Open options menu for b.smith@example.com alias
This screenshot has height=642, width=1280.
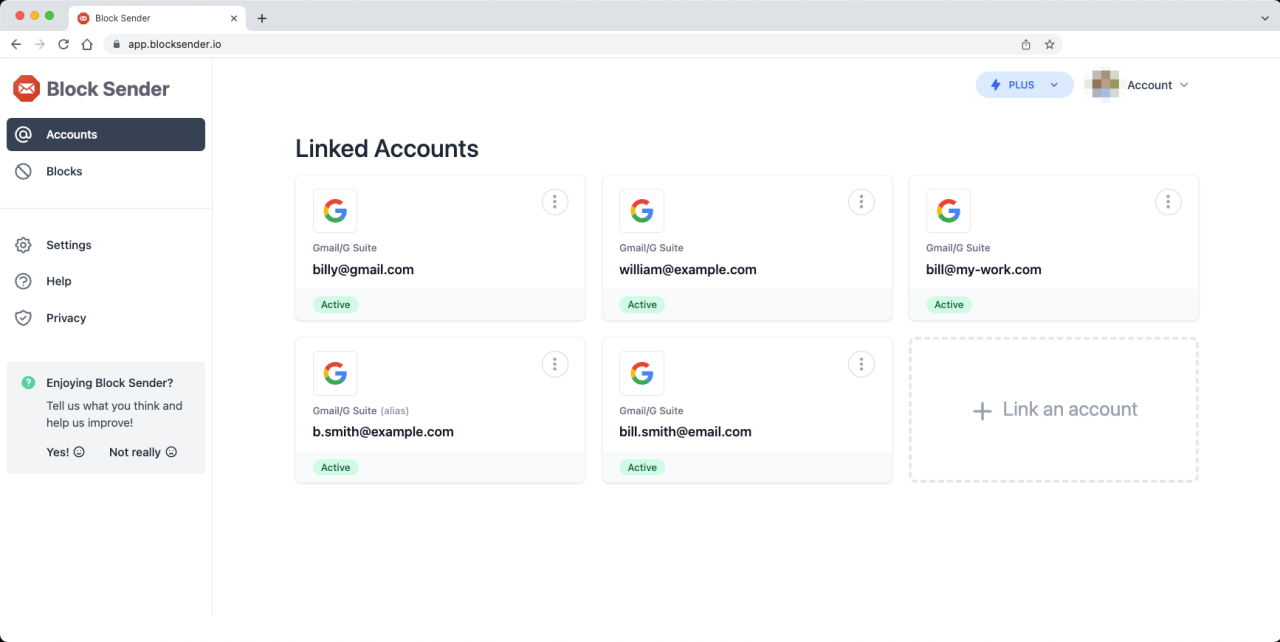[x=554, y=364]
